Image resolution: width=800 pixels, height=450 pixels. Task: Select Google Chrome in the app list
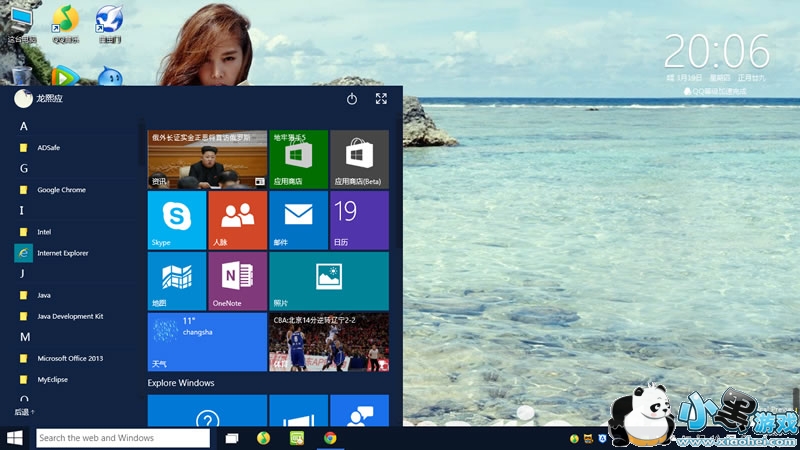(61, 190)
